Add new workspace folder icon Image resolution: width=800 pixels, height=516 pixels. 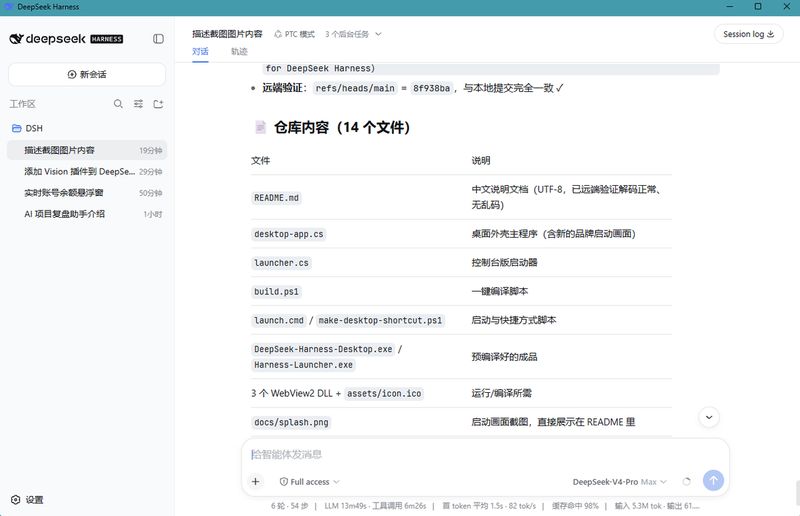[158, 104]
